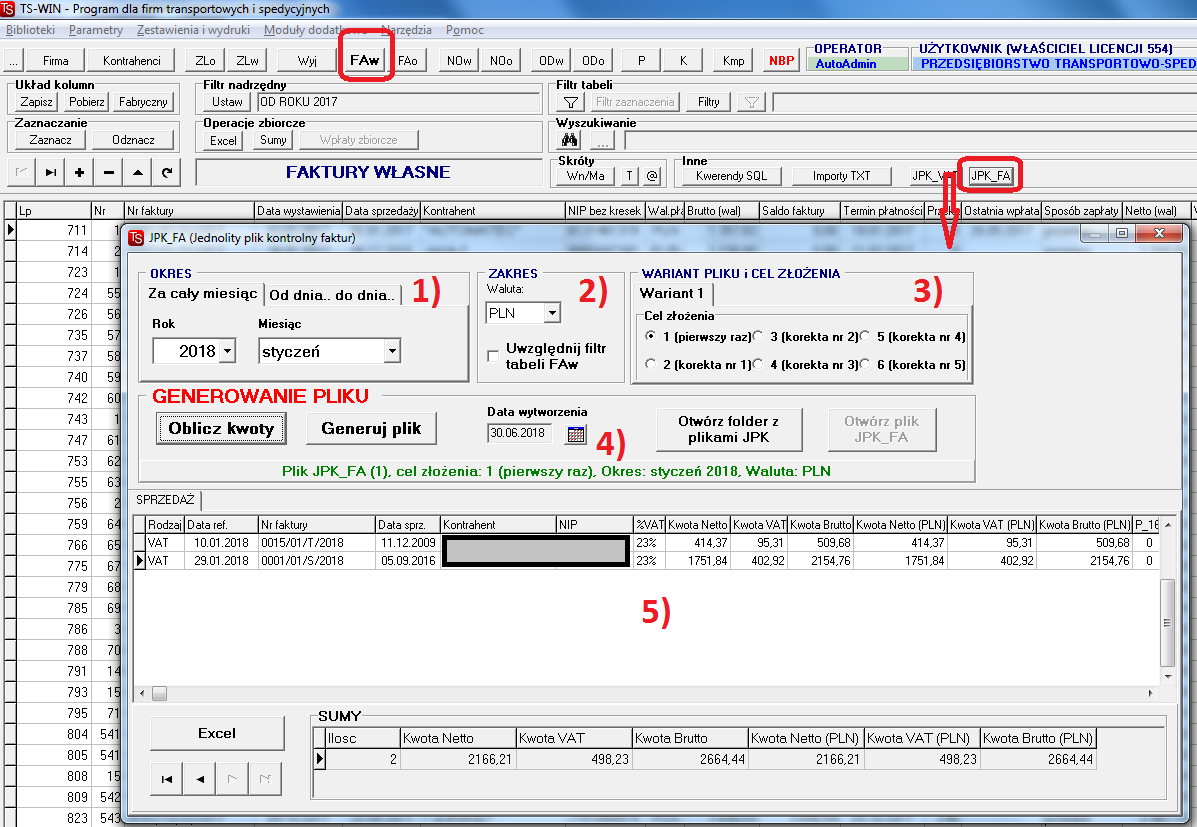
Task: Select 4 (korekta nr 3) radio
Action: [x=757, y=364]
